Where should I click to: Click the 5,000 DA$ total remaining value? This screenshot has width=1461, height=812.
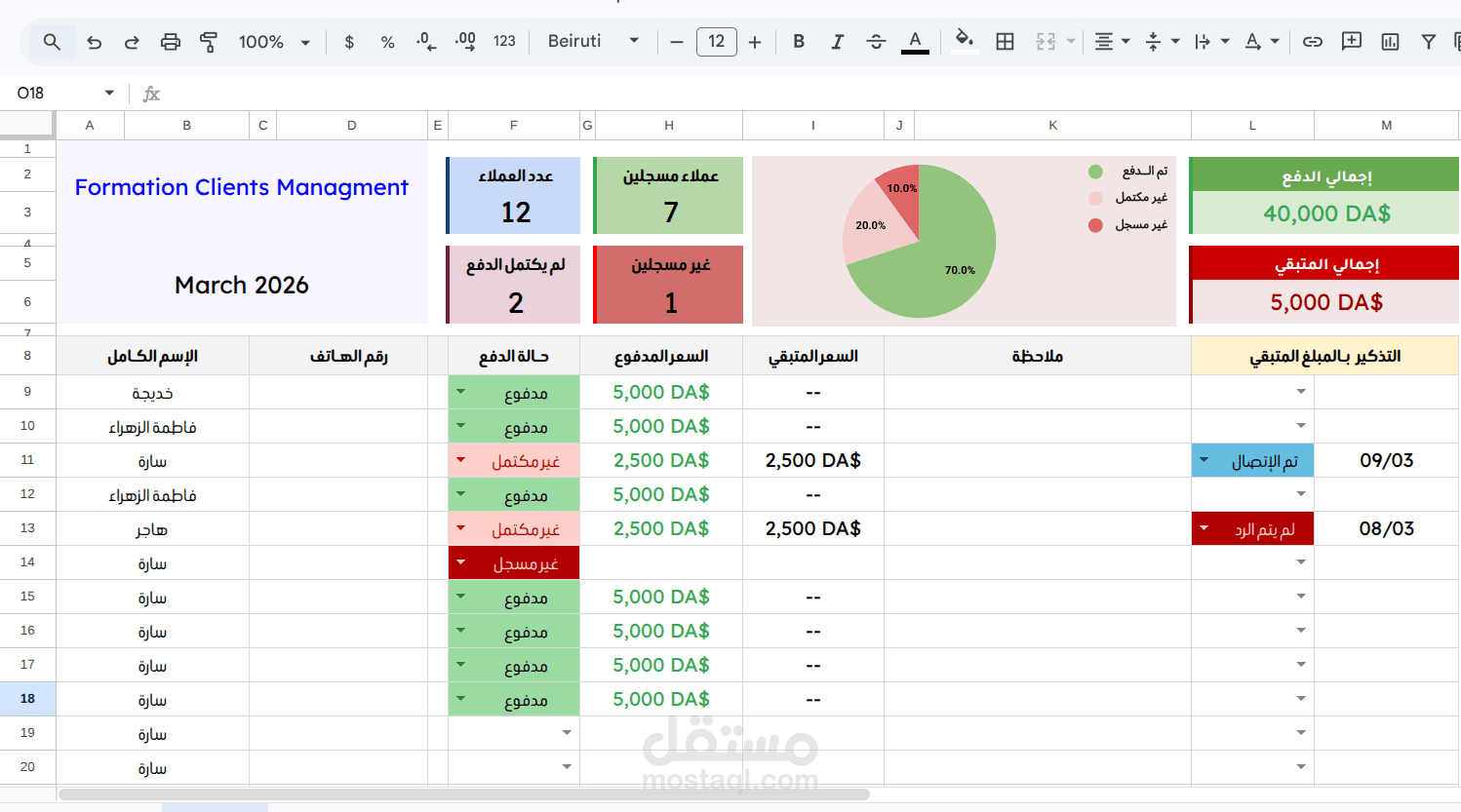(1326, 302)
